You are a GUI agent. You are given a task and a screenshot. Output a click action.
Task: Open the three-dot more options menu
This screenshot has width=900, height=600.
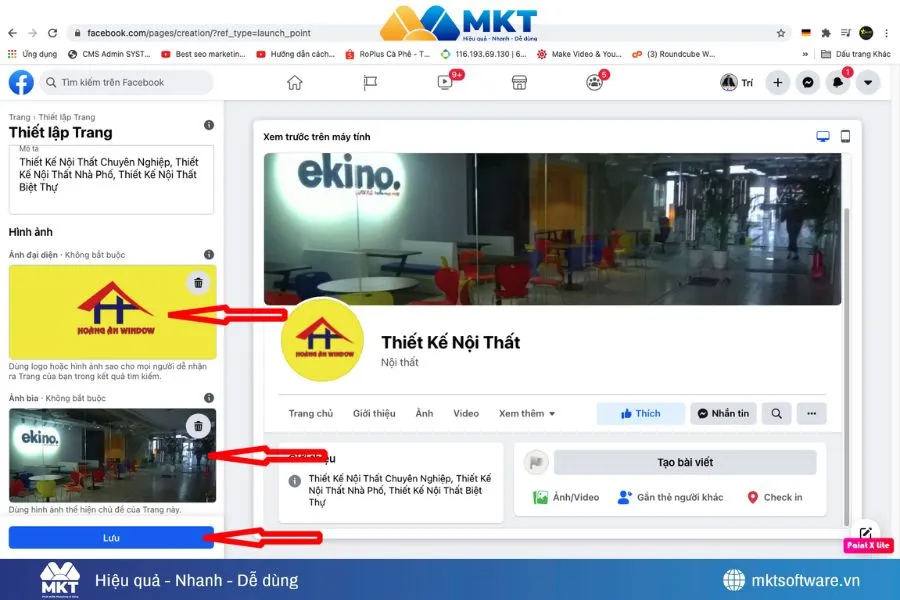pyautogui.click(x=811, y=412)
